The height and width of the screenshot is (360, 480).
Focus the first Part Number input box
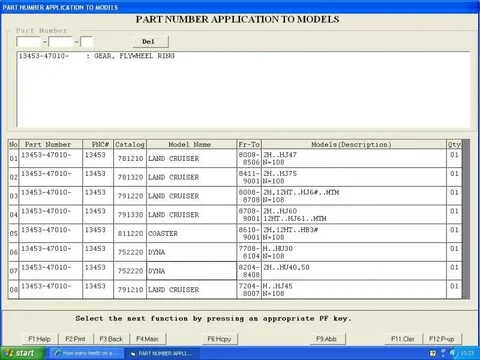click(x=29, y=42)
